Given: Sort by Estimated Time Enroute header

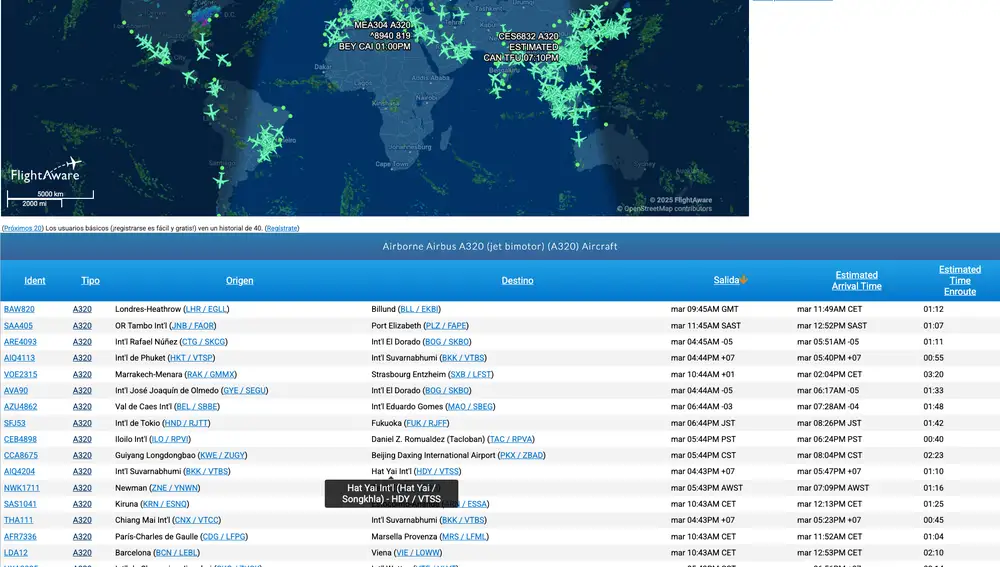Looking at the screenshot, I should [959, 280].
